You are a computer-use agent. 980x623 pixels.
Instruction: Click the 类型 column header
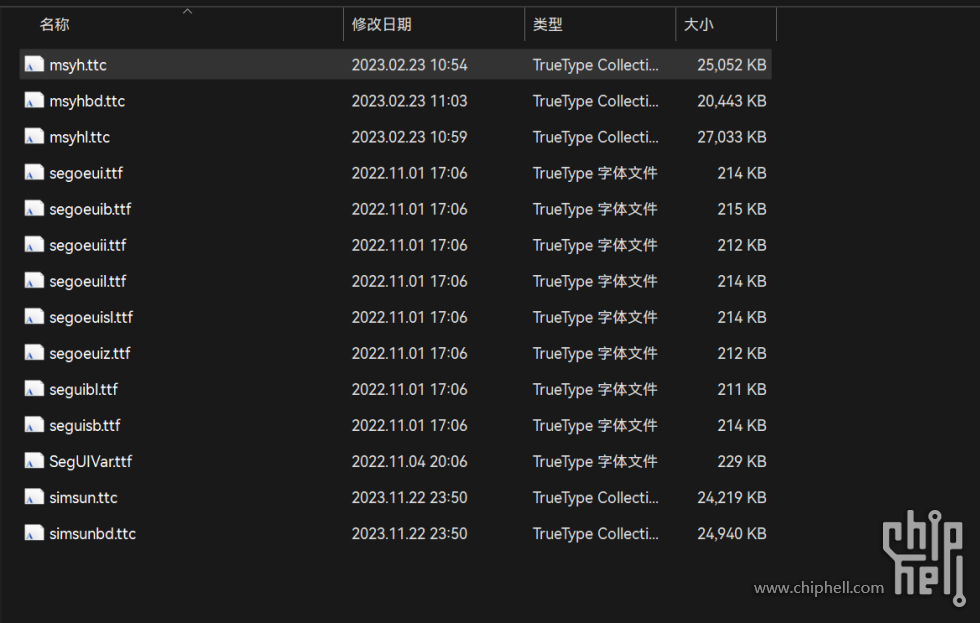548,25
